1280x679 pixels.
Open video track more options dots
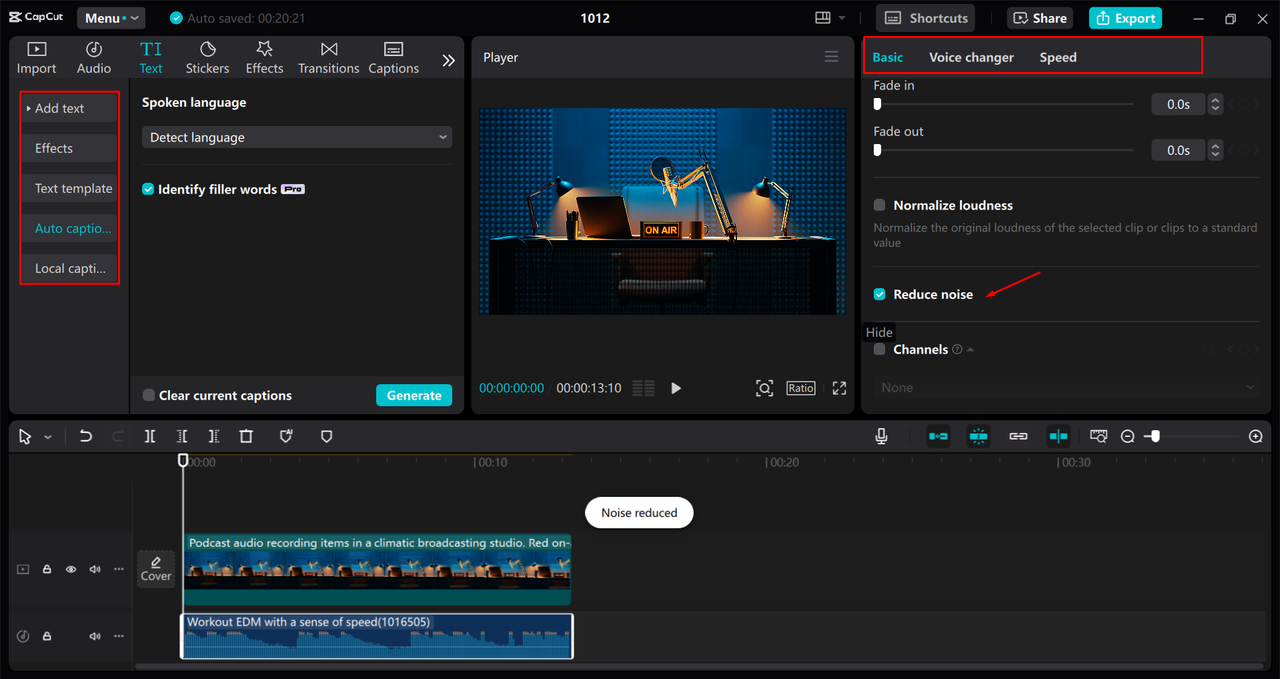pyautogui.click(x=119, y=569)
